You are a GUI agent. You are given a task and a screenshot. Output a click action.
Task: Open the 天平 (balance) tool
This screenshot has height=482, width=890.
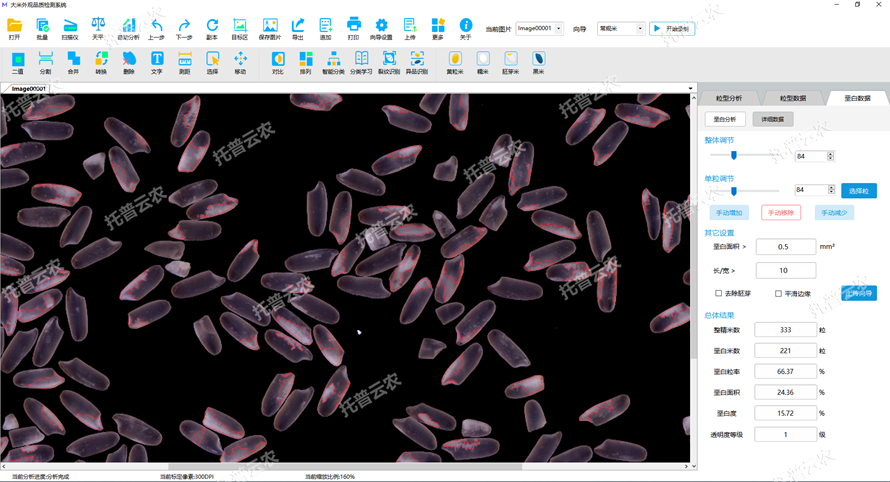click(x=98, y=28)
